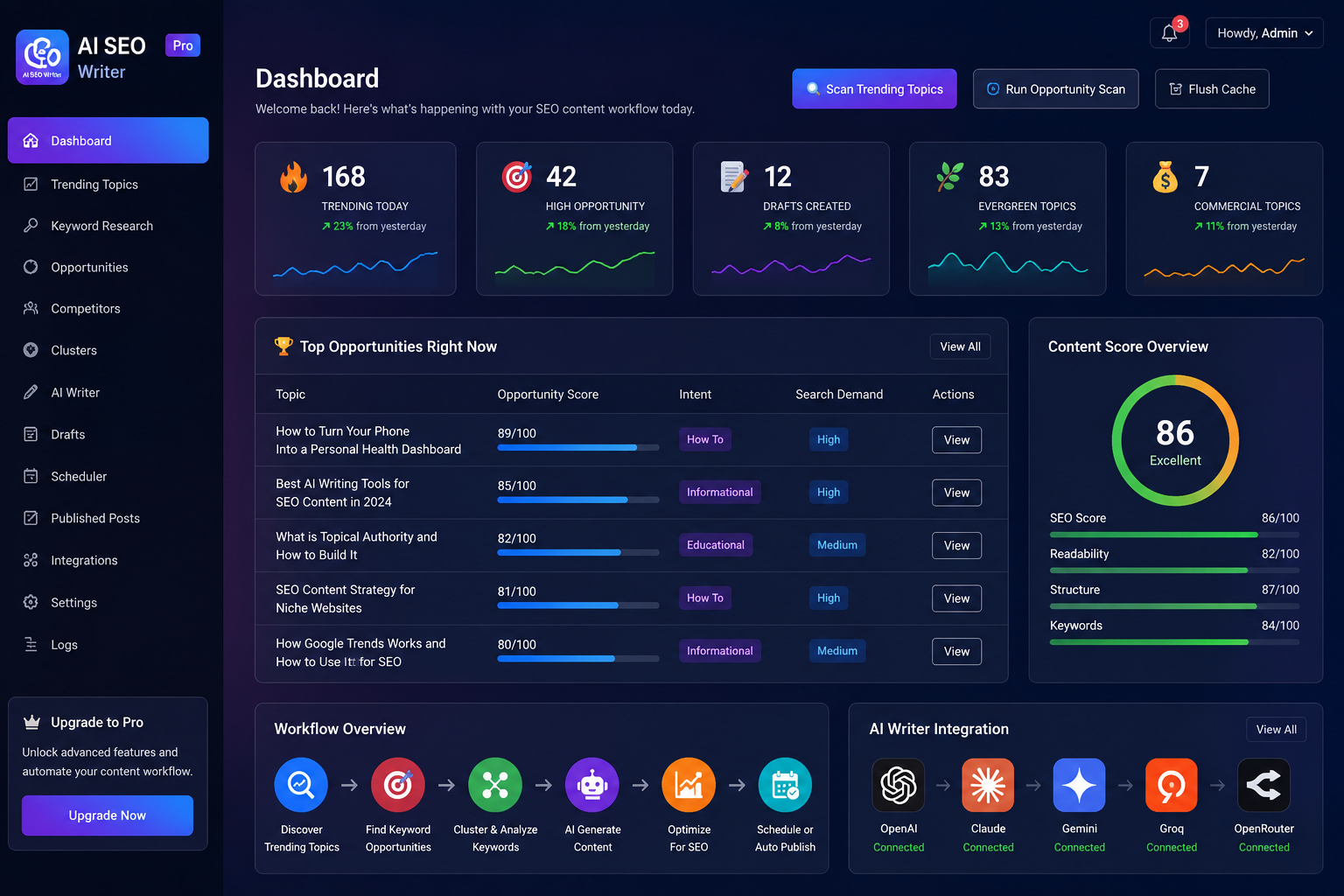Click the Search Demand column header
Viewport: 1344px width, 896px height.
[x=839, y=395]
